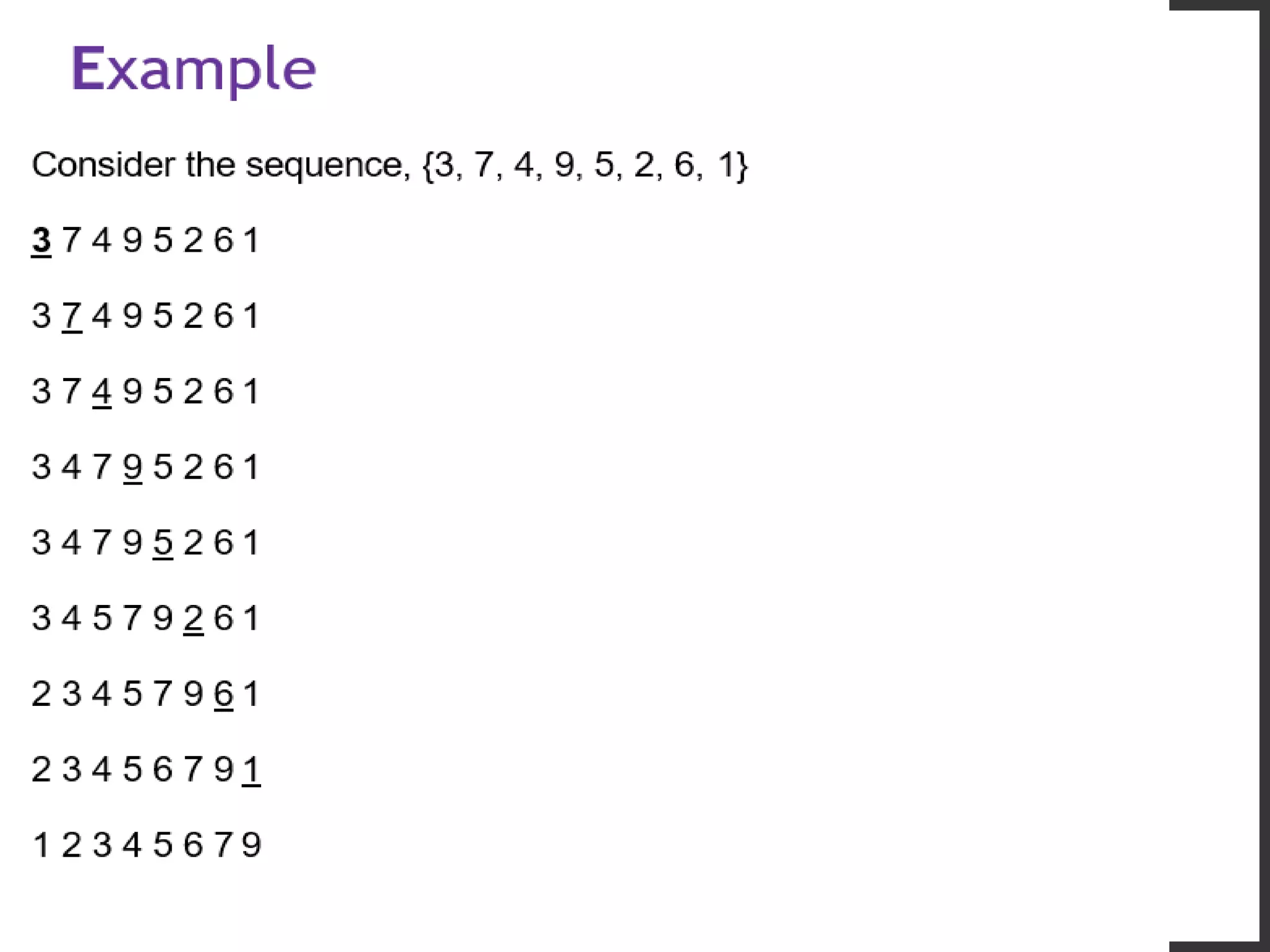This screenshot has width=1270, height=952.
Task: Click the underlined 4
Action: point(102,392)
